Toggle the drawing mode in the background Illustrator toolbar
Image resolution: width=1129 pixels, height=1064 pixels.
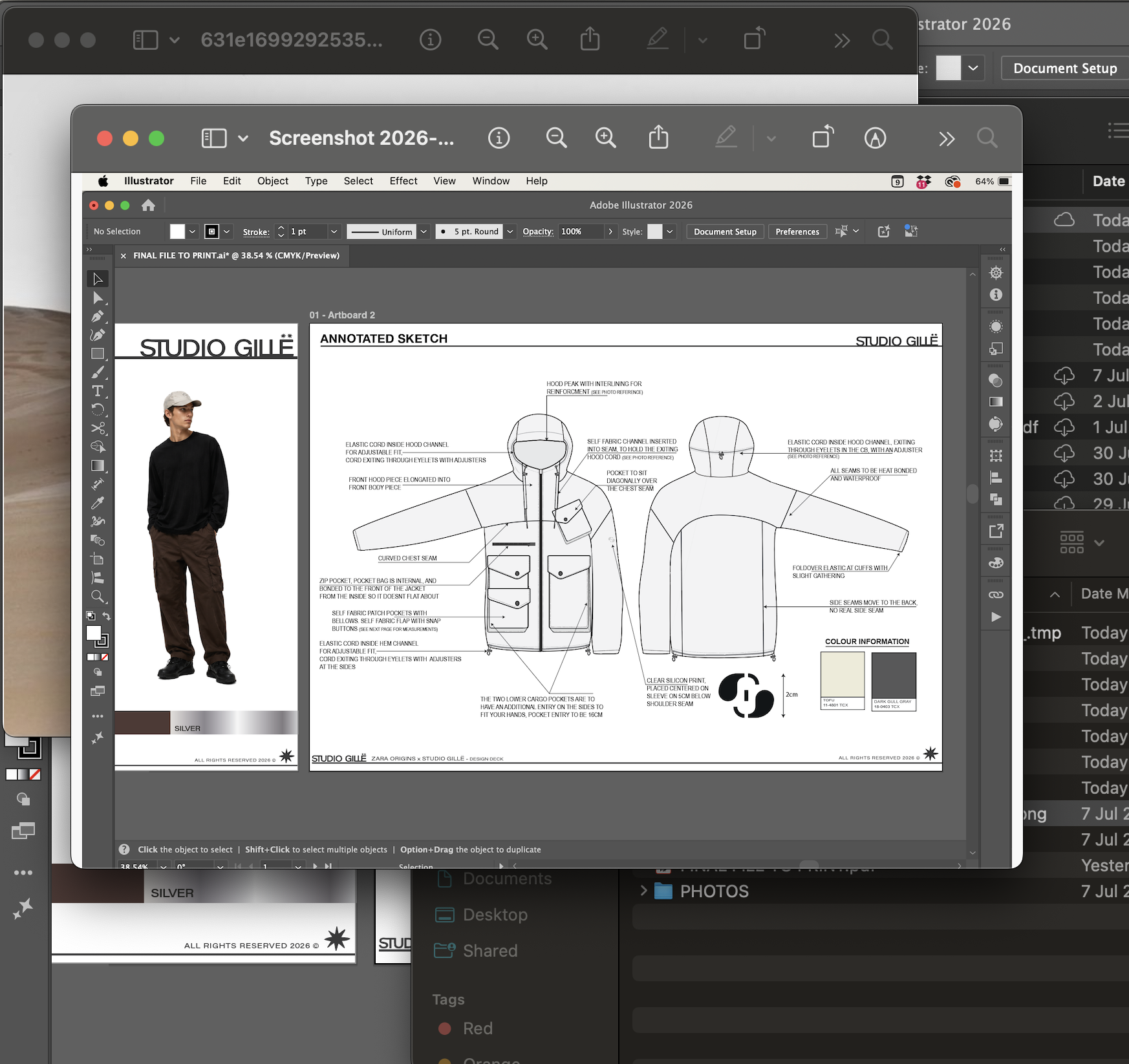(x=23, y=800)
